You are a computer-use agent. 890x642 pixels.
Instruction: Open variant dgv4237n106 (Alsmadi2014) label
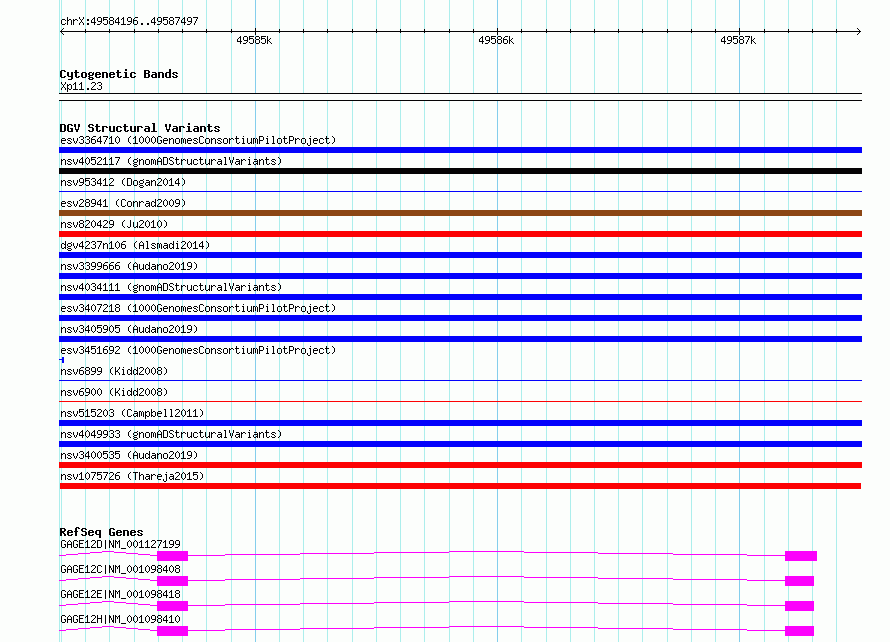(x=135, y=245)
